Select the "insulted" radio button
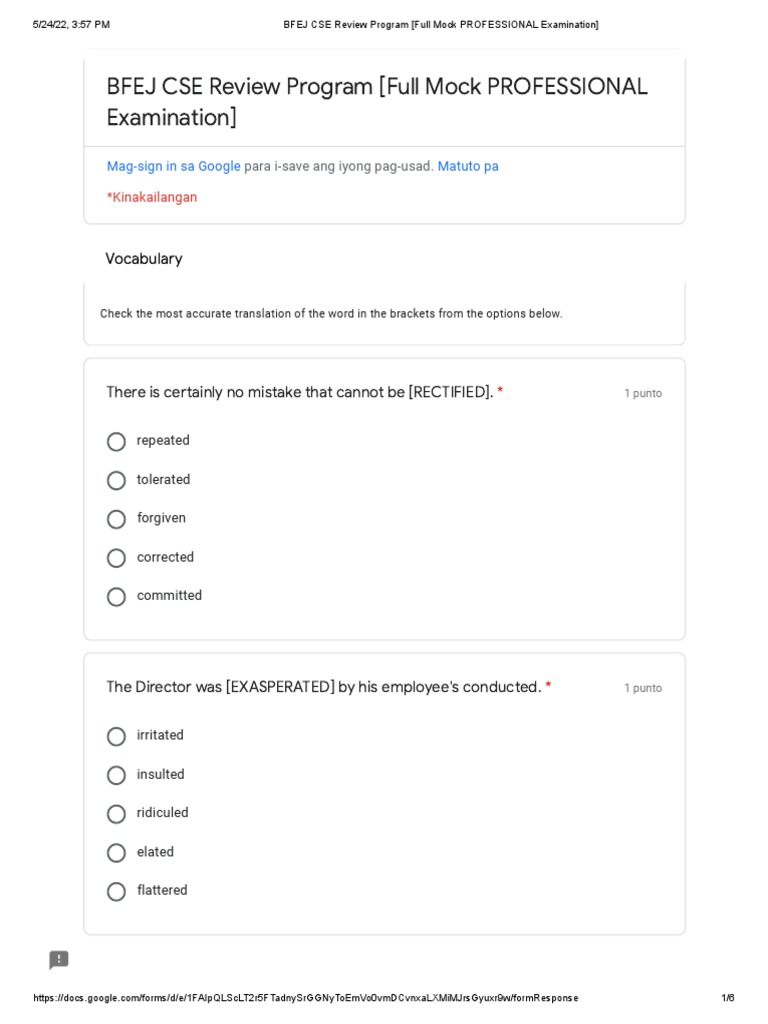The width and height of the screenshot is (768, 1024). pyautogui.click(x=117, y=775)
